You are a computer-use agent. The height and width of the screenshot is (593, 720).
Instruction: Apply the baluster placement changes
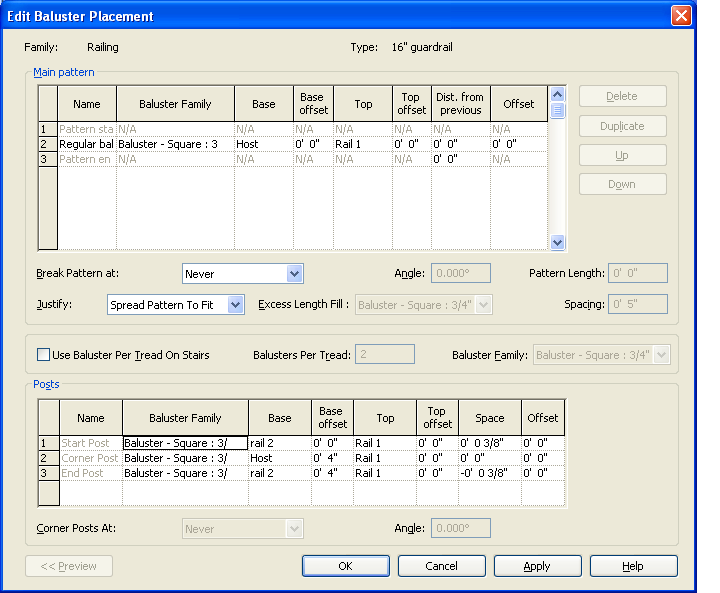(x=537, y=566)
